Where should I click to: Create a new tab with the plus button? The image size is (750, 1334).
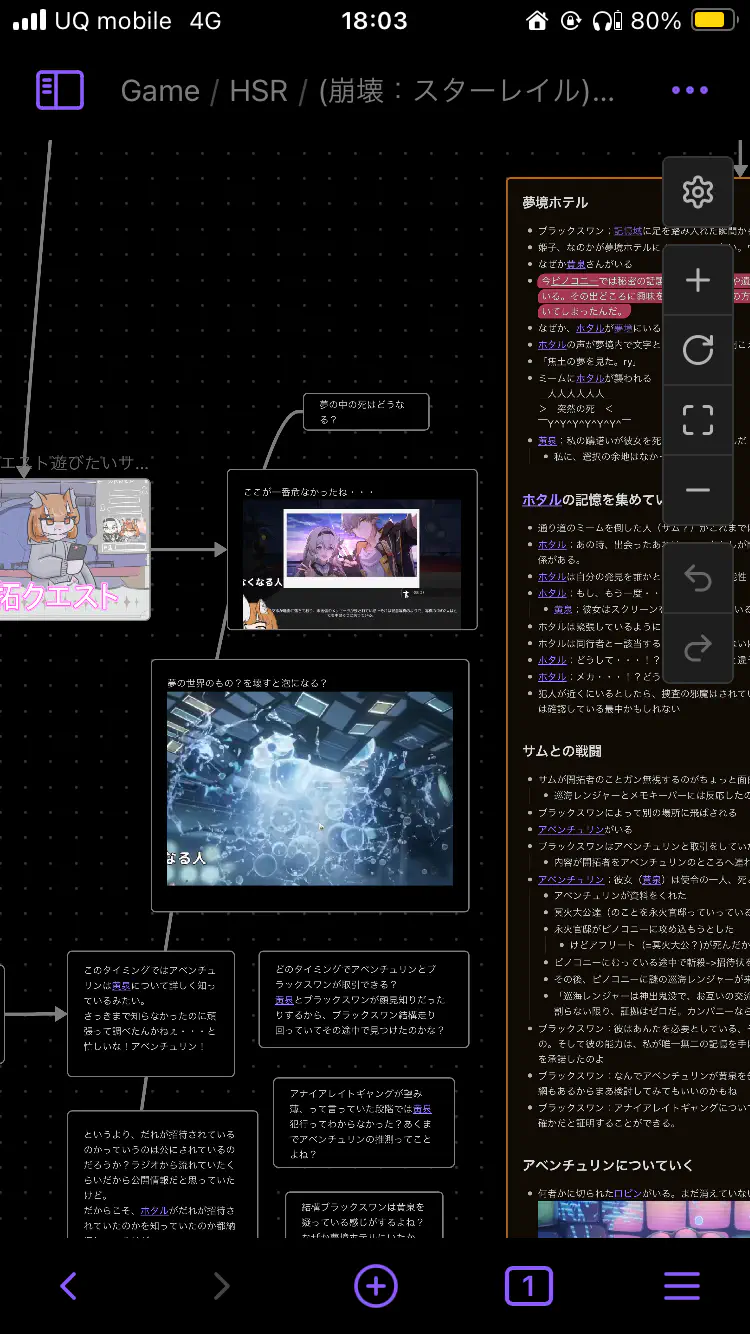pos(376,1286)
